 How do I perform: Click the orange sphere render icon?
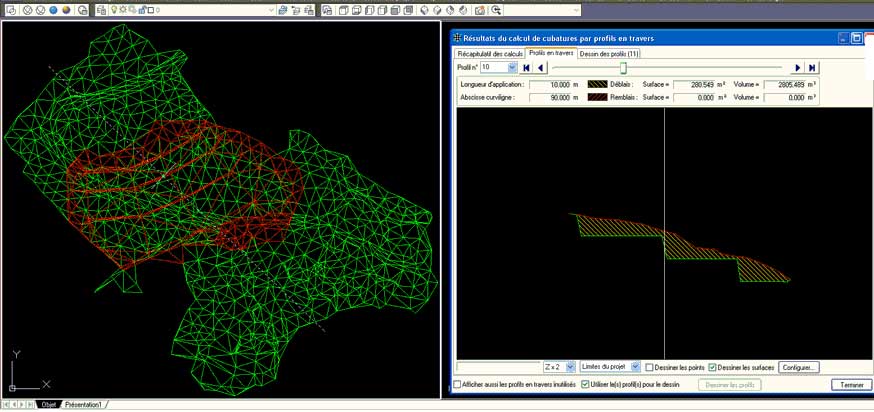66,10
